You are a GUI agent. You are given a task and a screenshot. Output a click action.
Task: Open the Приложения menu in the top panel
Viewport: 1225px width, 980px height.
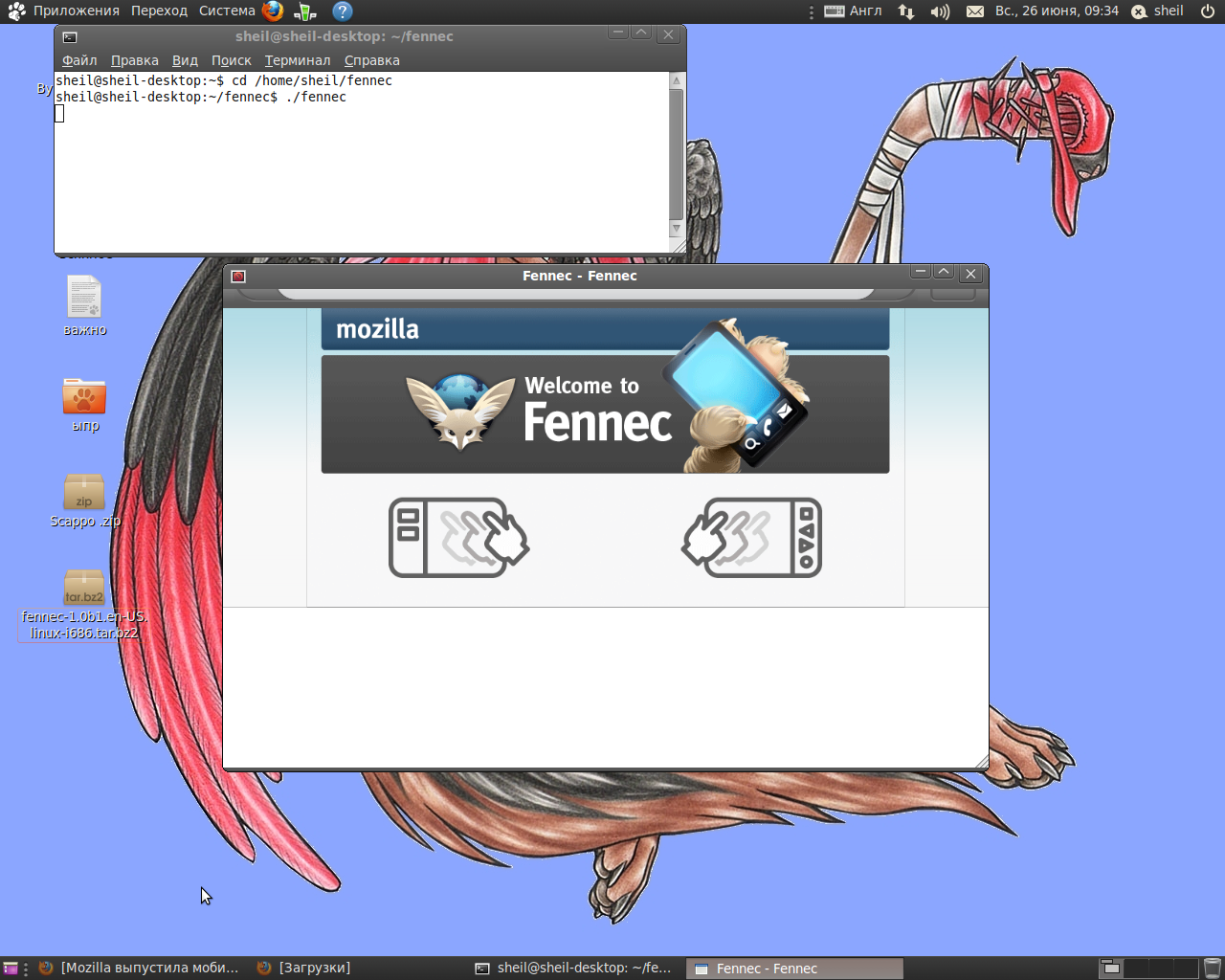click(x=64, y=11)
